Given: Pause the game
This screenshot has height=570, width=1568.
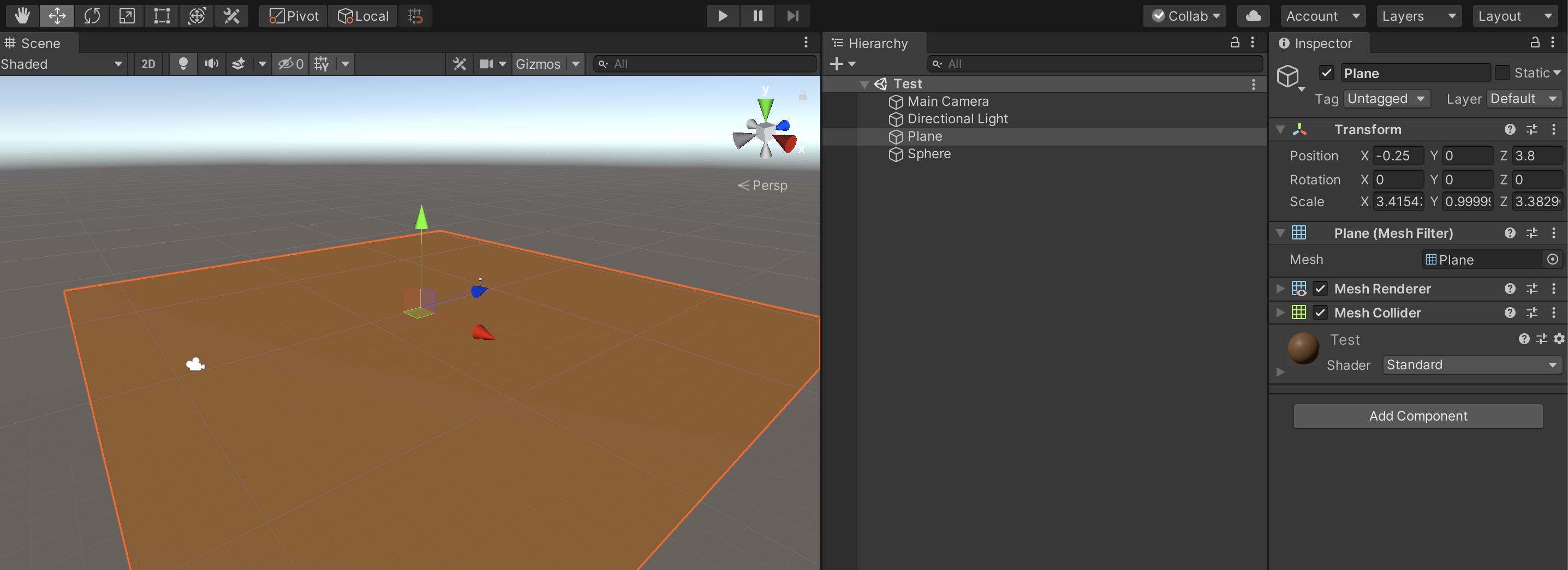Looking at the screenshot, I should tap(758, 16).
